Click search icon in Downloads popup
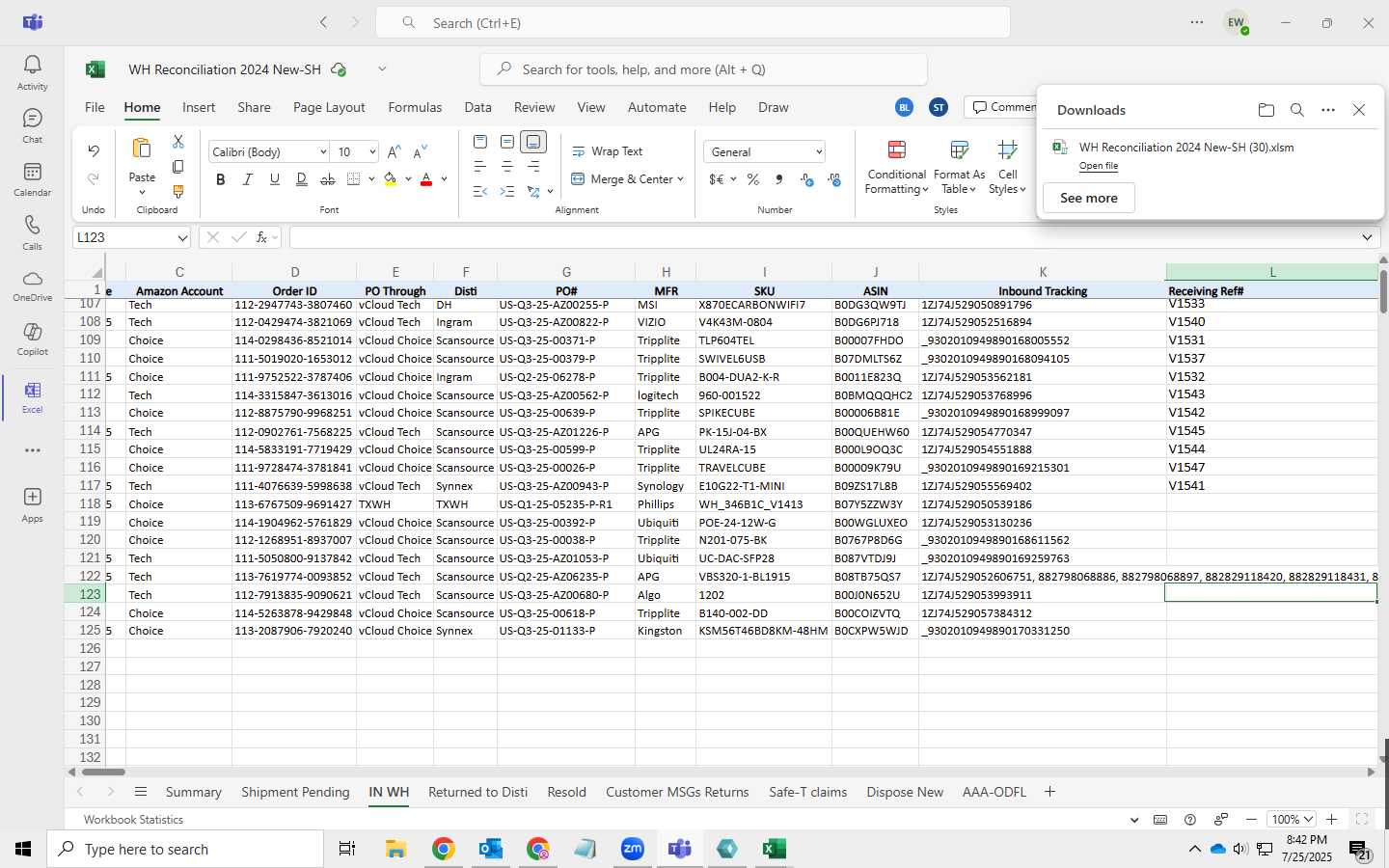Viewport: 1389px width, 868px height. coord(1297,110)
